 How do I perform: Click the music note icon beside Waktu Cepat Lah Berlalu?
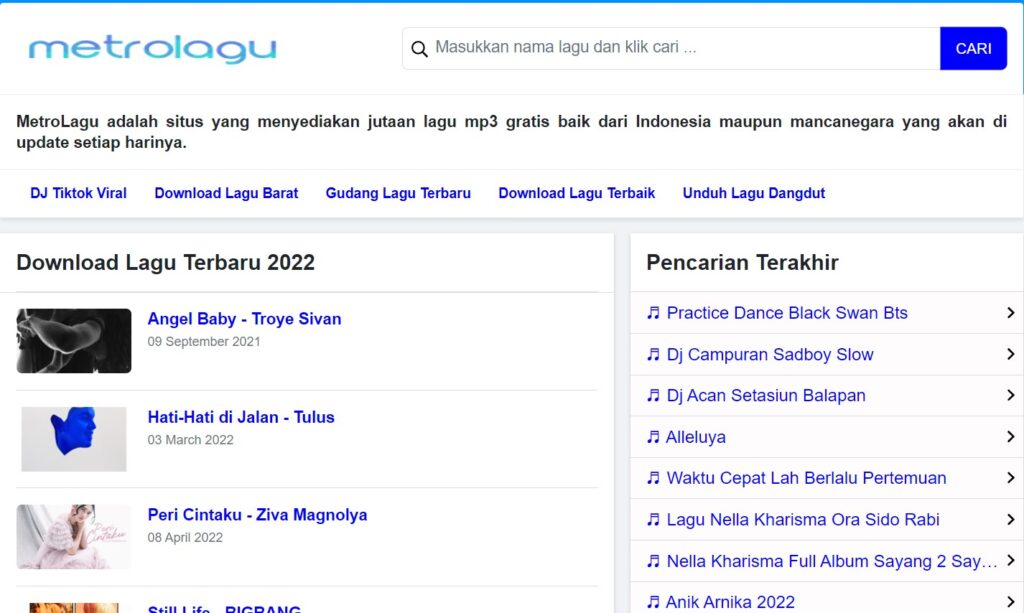point(653,478)
